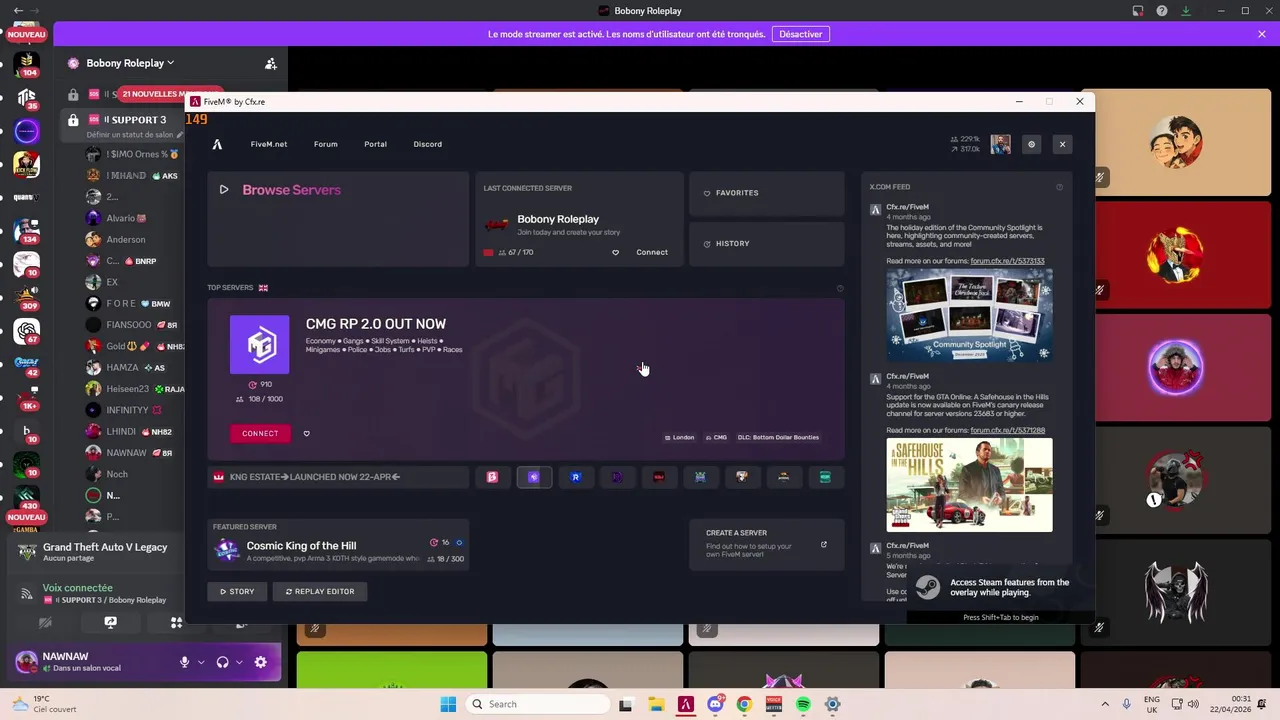Select the teal server icon at row end

[x=825, y=477]
